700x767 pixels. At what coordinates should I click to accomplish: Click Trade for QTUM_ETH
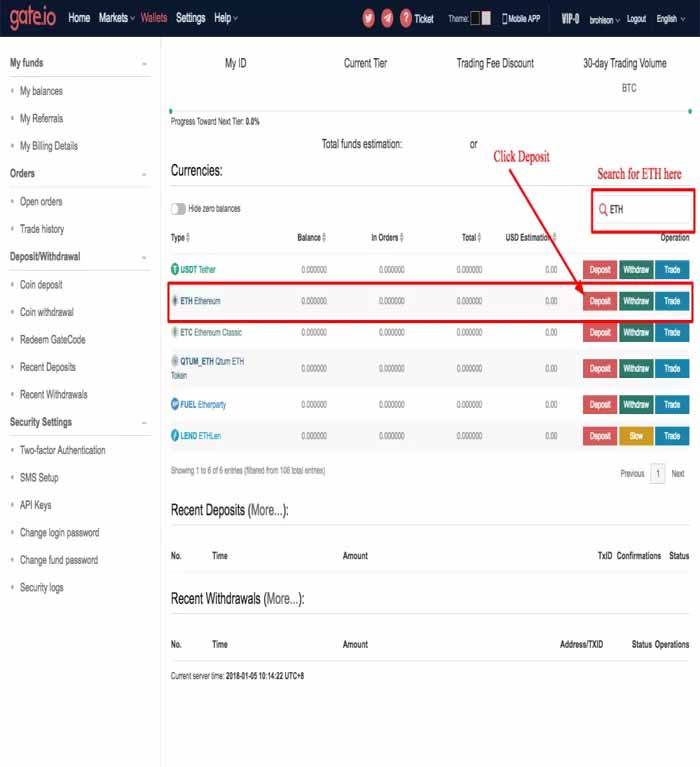point(672,368)
